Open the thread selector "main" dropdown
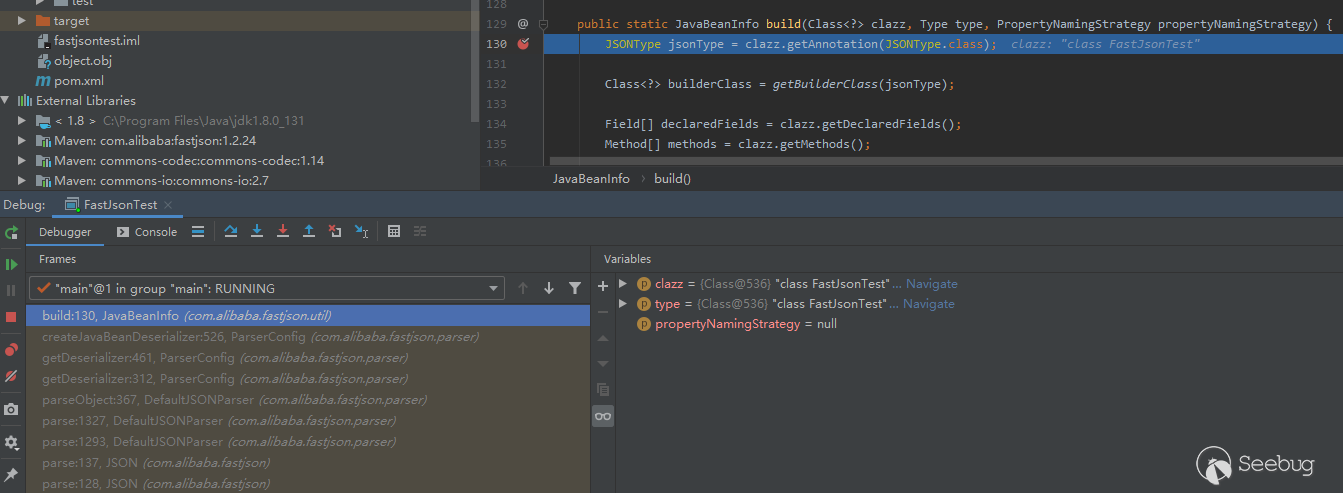The width and height of the screenshot is (1343, 493). click(268, 288)
